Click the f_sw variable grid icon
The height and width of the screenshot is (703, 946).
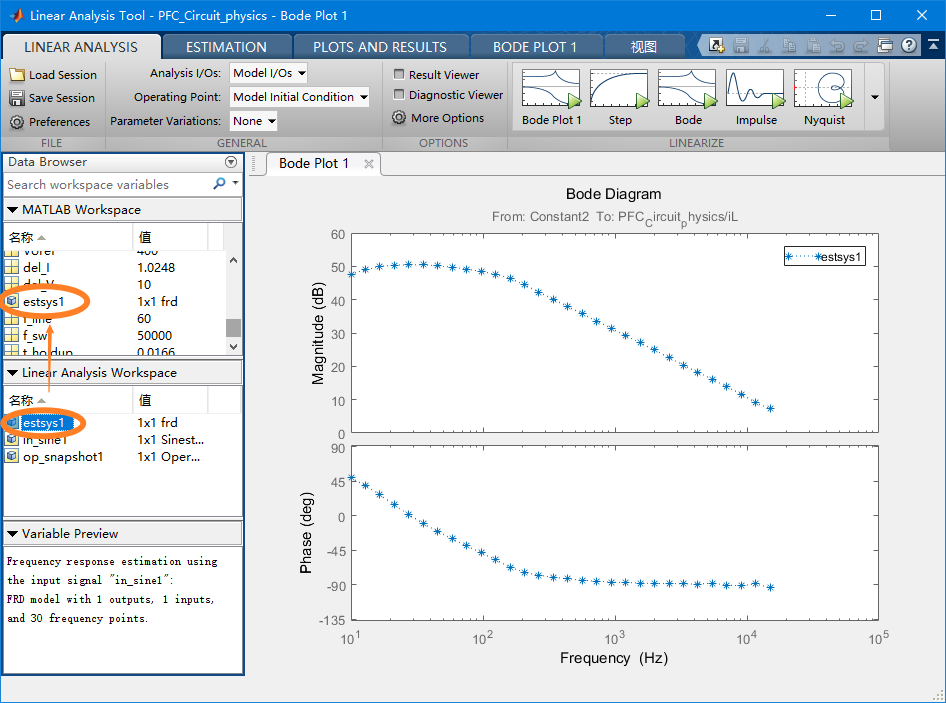click(x=11, y=335)
